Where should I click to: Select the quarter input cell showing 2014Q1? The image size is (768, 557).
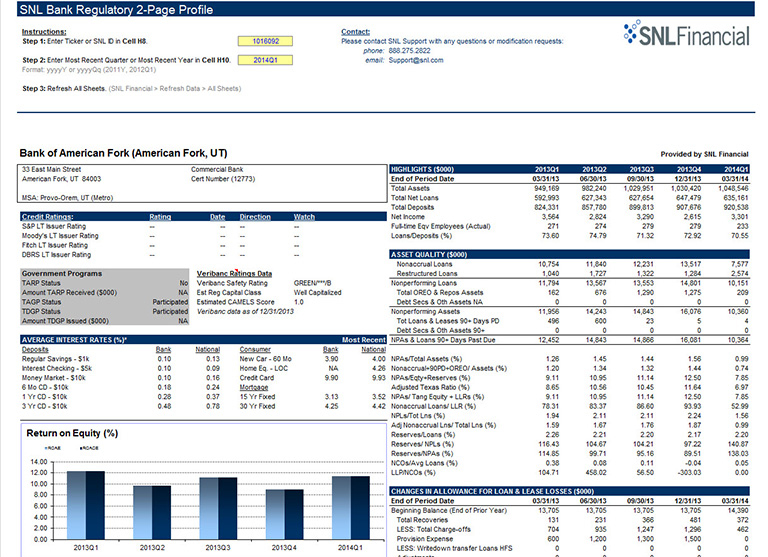click(x=265, y=60)
